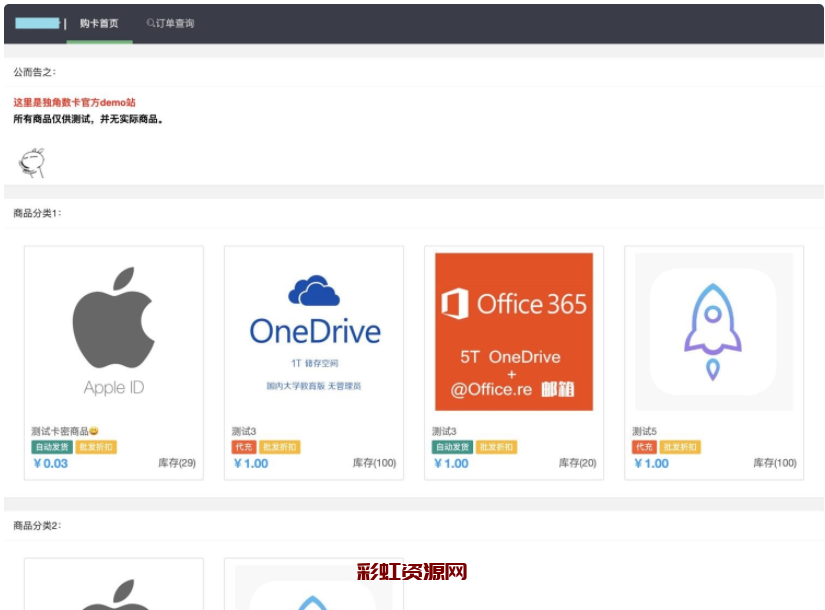Click the 彩虹资源网 watermark text
The image size is (825, 610).
[412, 572]
